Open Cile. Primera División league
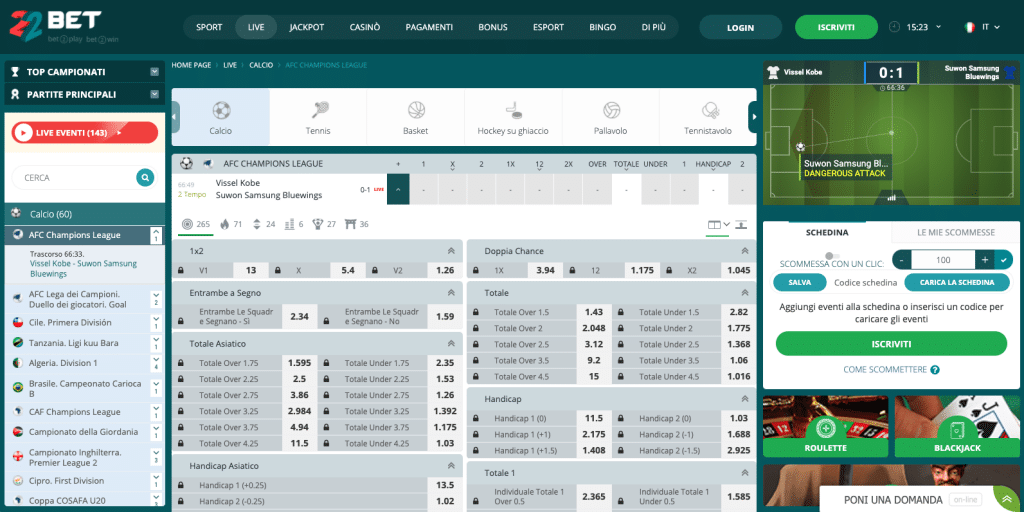Image resolution: width=1024 pixels, height=512 pixels. pos(70,322)
